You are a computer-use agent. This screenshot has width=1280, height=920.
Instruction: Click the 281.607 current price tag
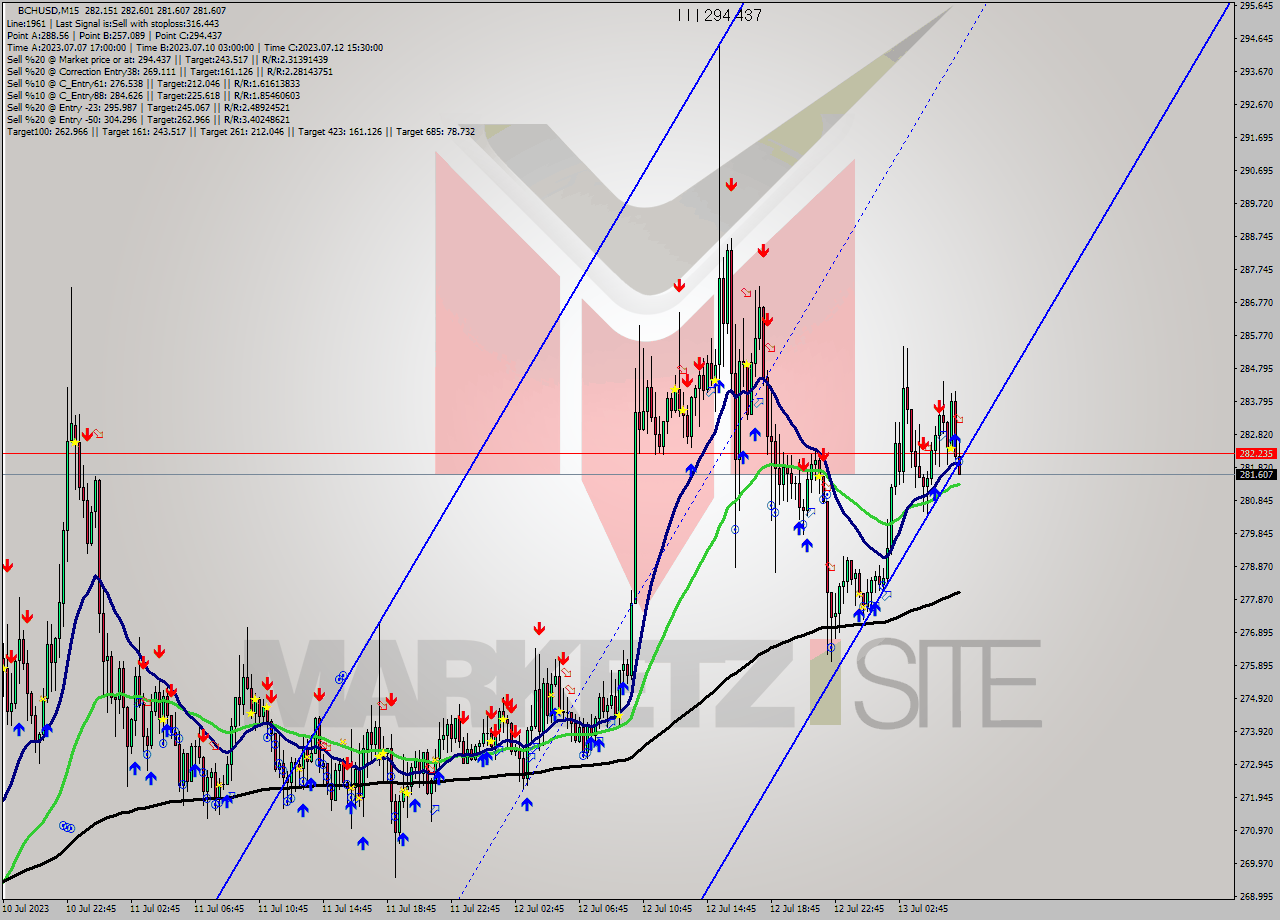1257,474
